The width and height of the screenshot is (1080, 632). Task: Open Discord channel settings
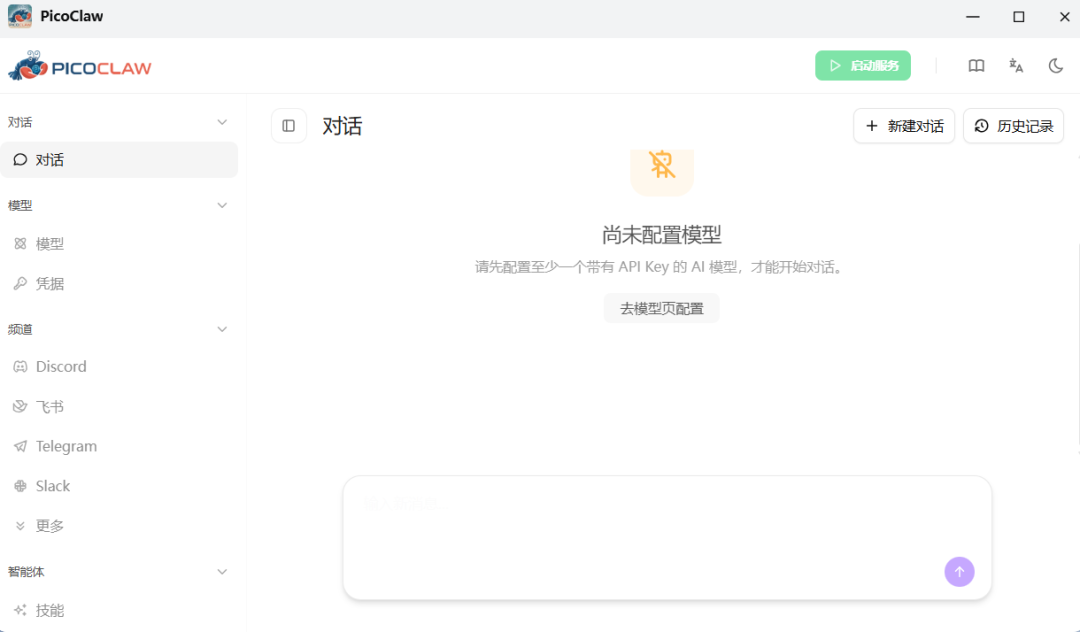coord(119,366)
